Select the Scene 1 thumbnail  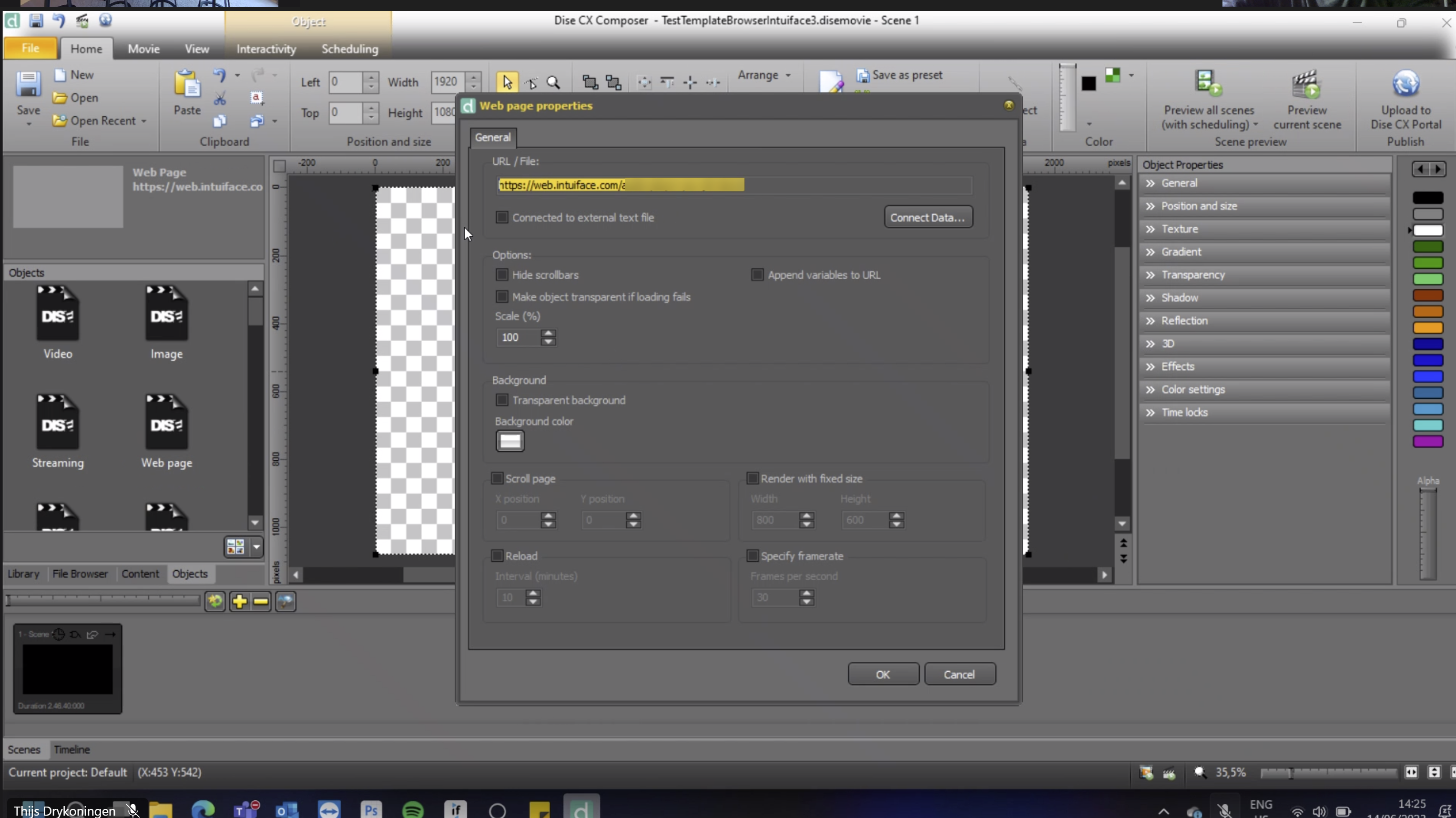(67, 669)
